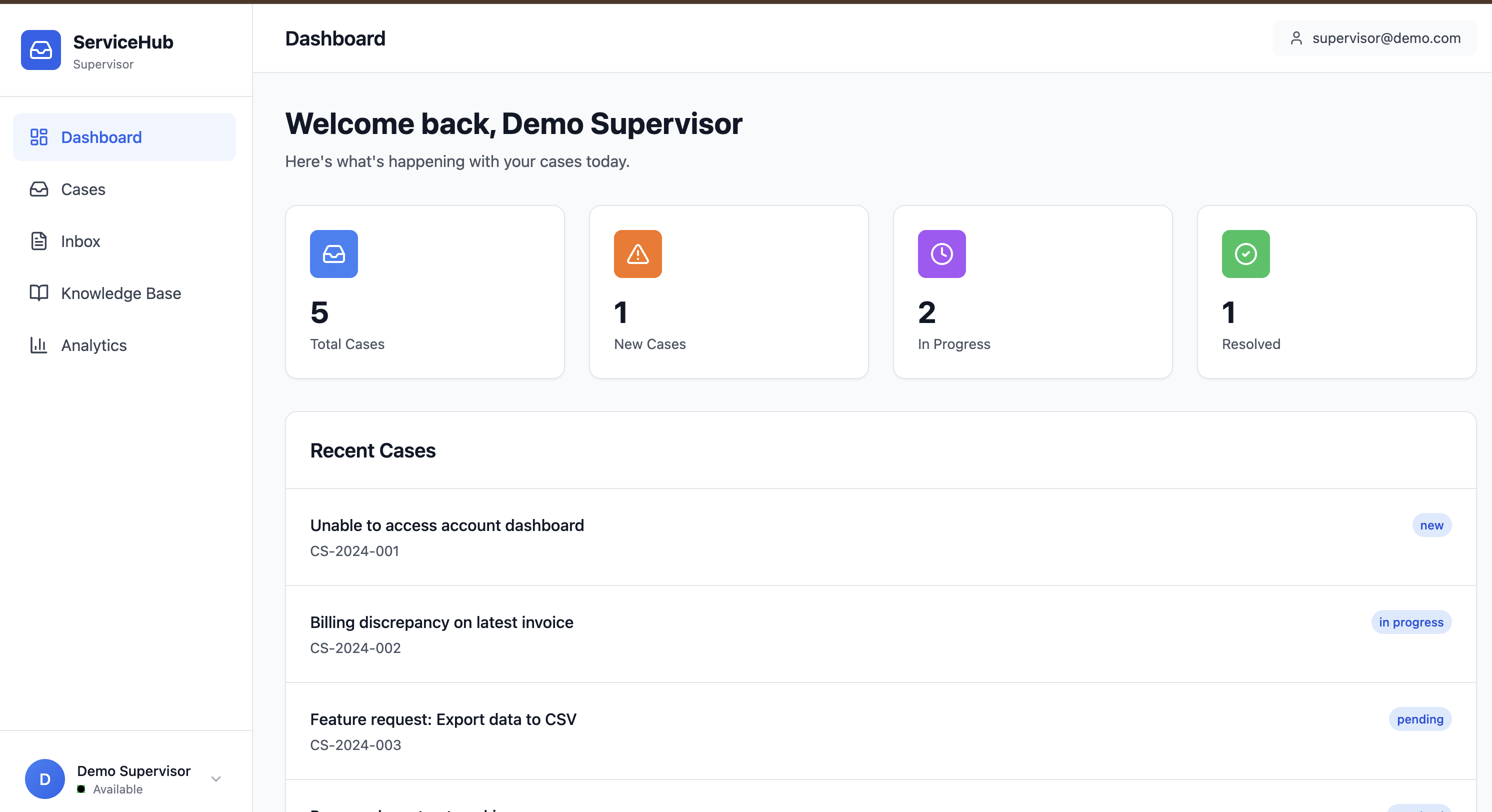This screenshot has height=812, width=1492.
Task: Open case Unable to access account dashboard
Action: [446, 525]
